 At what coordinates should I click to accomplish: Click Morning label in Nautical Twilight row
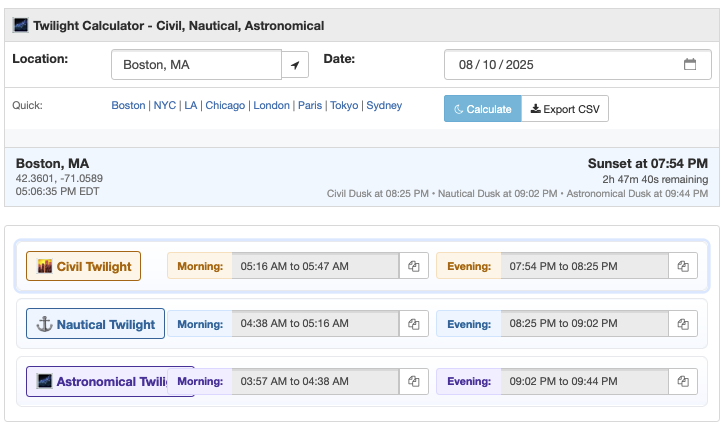tap(200, 324)
